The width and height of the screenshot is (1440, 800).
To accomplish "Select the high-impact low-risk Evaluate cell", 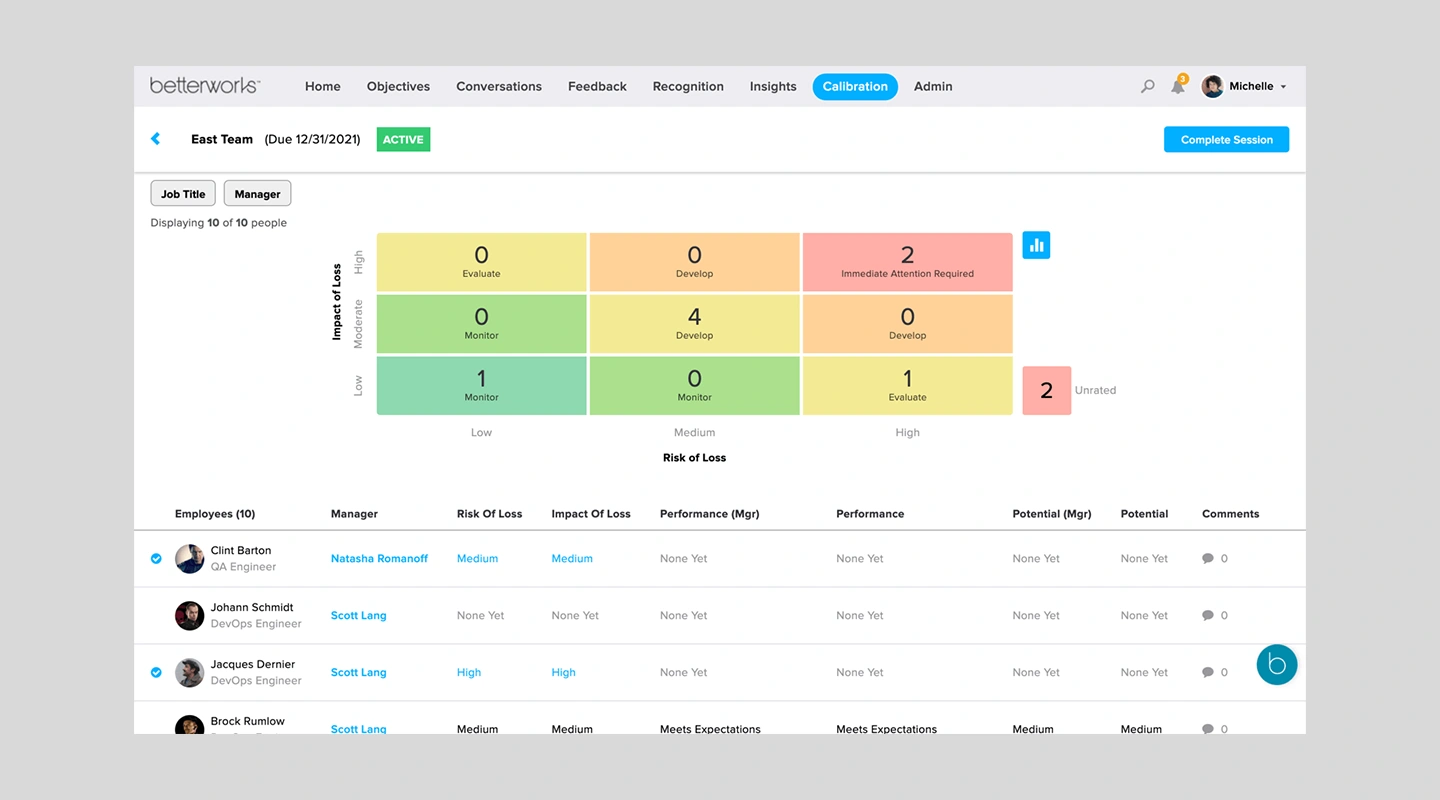I will pos(481,262).
